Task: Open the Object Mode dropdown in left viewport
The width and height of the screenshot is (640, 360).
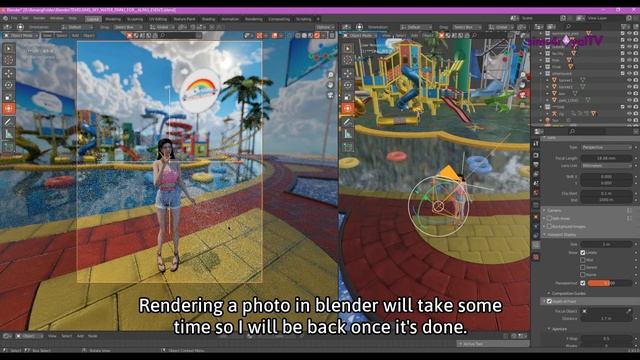Action: pyautogui.click(x=21, y=36)
